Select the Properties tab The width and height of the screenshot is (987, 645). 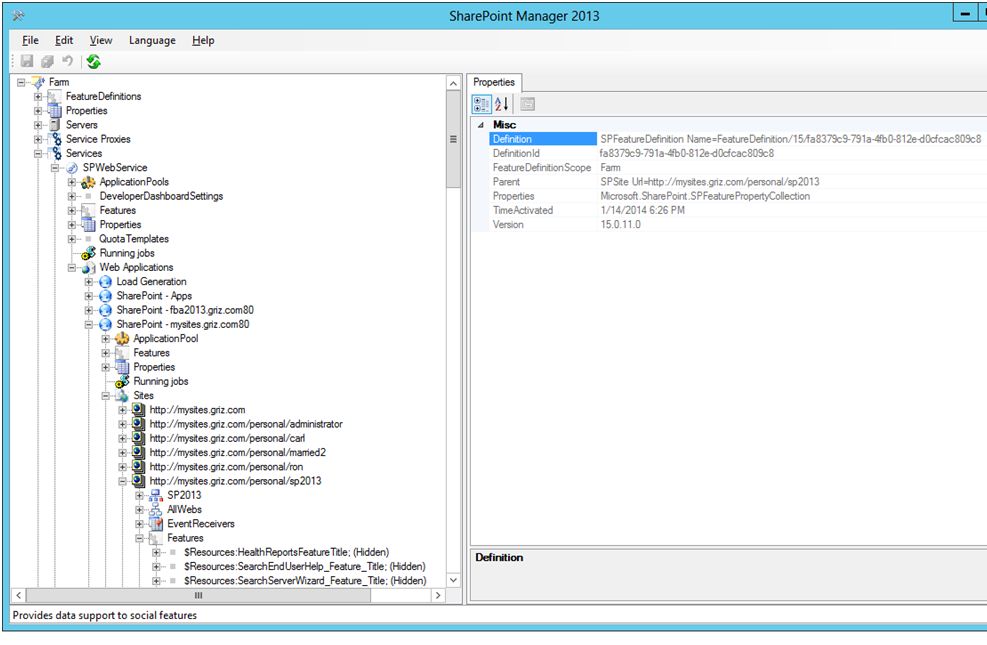(494, 82)
